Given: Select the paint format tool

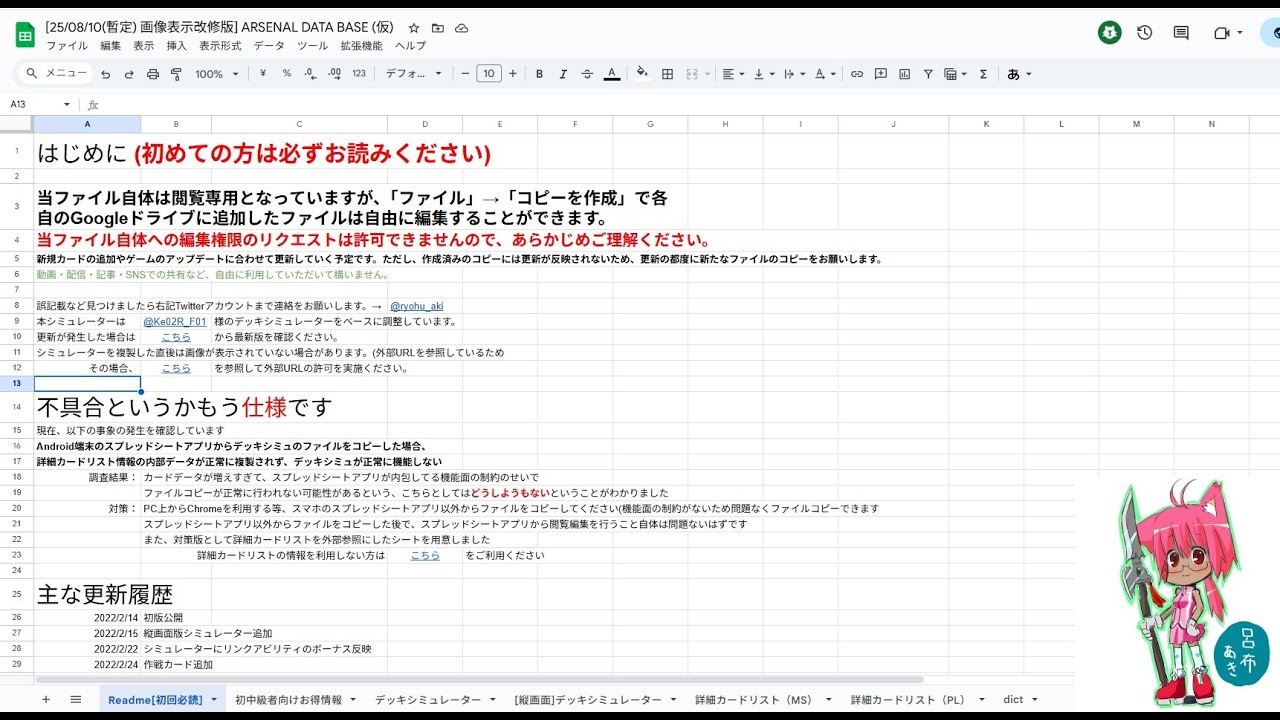Looking at the screenshot, I should tap(177, 74).
